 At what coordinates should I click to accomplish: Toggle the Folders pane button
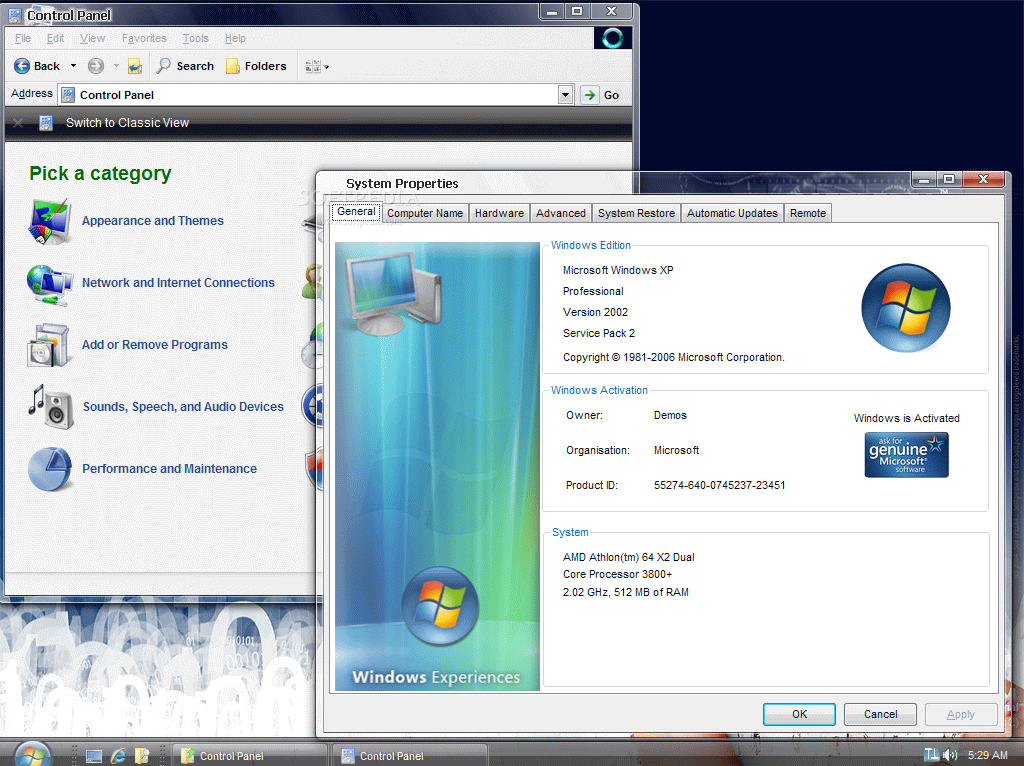pyautogui.click(x=256, y=66)
